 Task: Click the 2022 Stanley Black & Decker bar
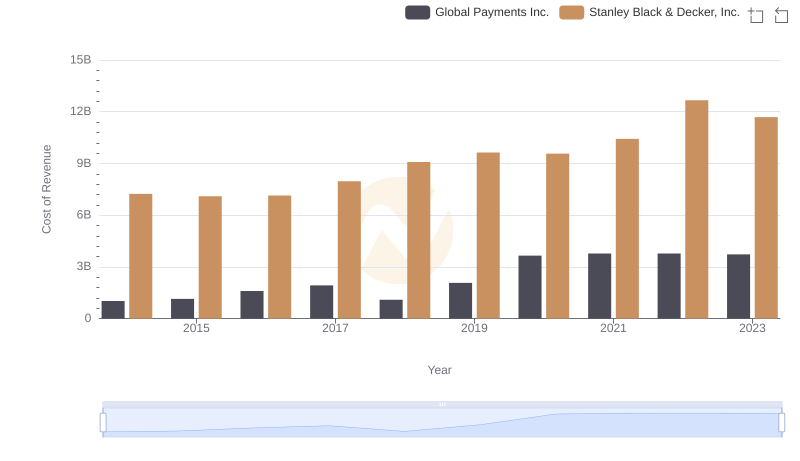click(x=696, y=209)
